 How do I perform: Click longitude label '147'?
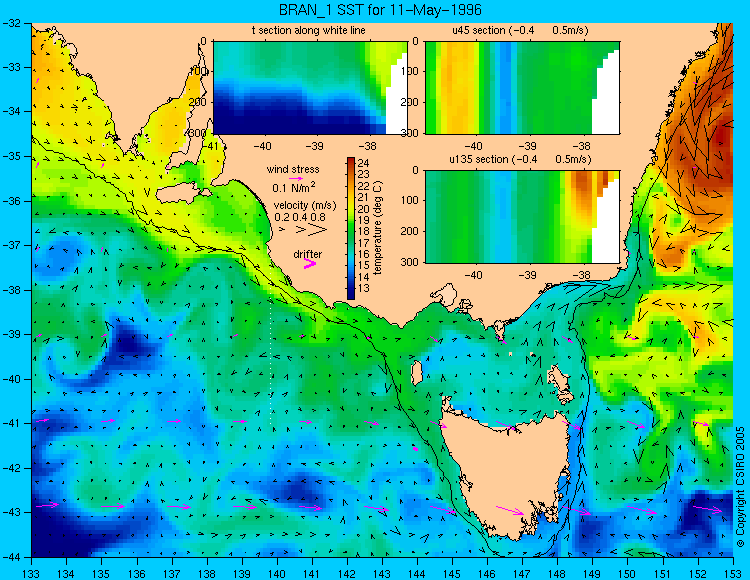pos(522,574)
